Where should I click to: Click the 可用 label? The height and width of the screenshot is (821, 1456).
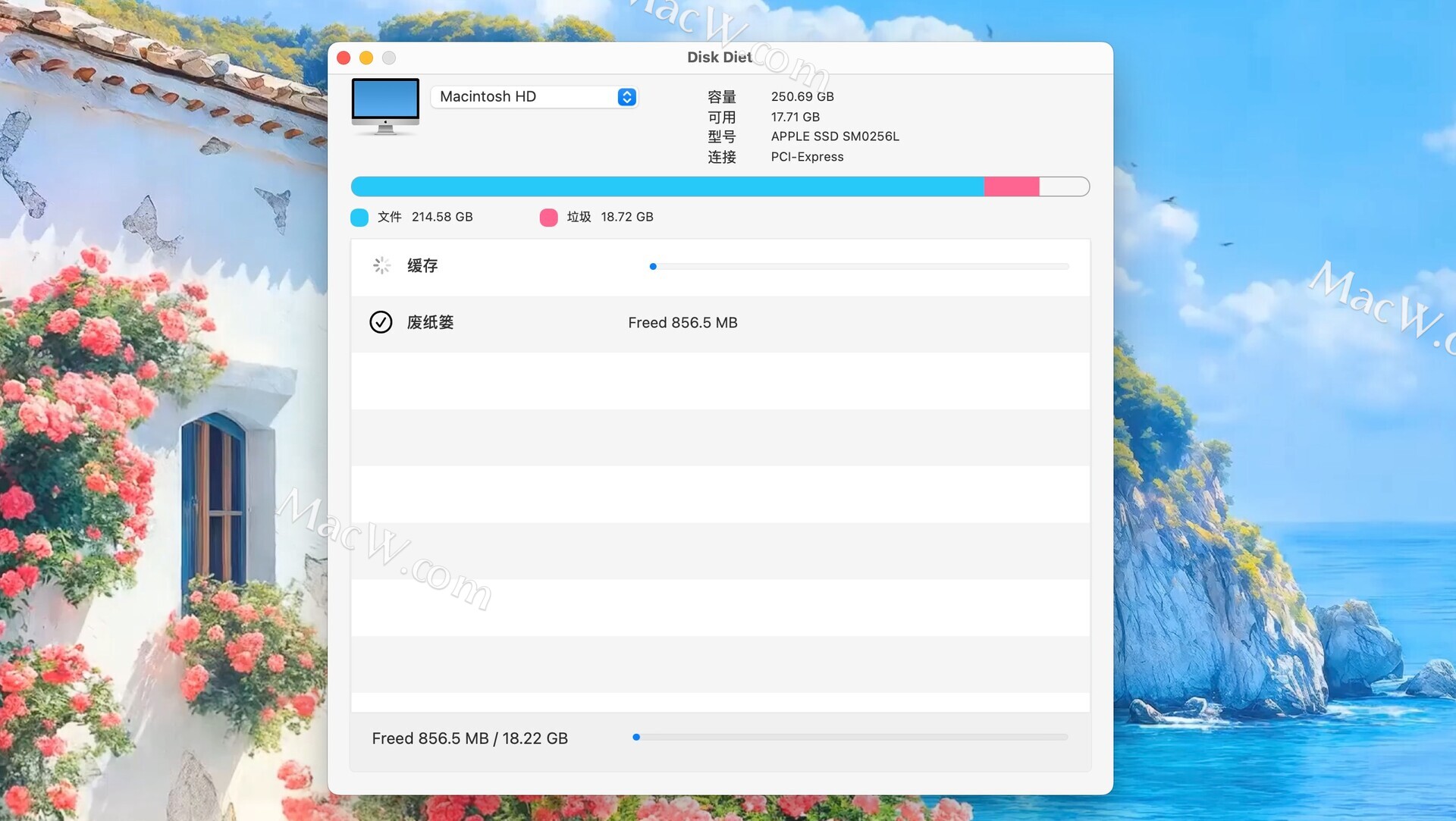pyautogui.click(x=721, y=118)
